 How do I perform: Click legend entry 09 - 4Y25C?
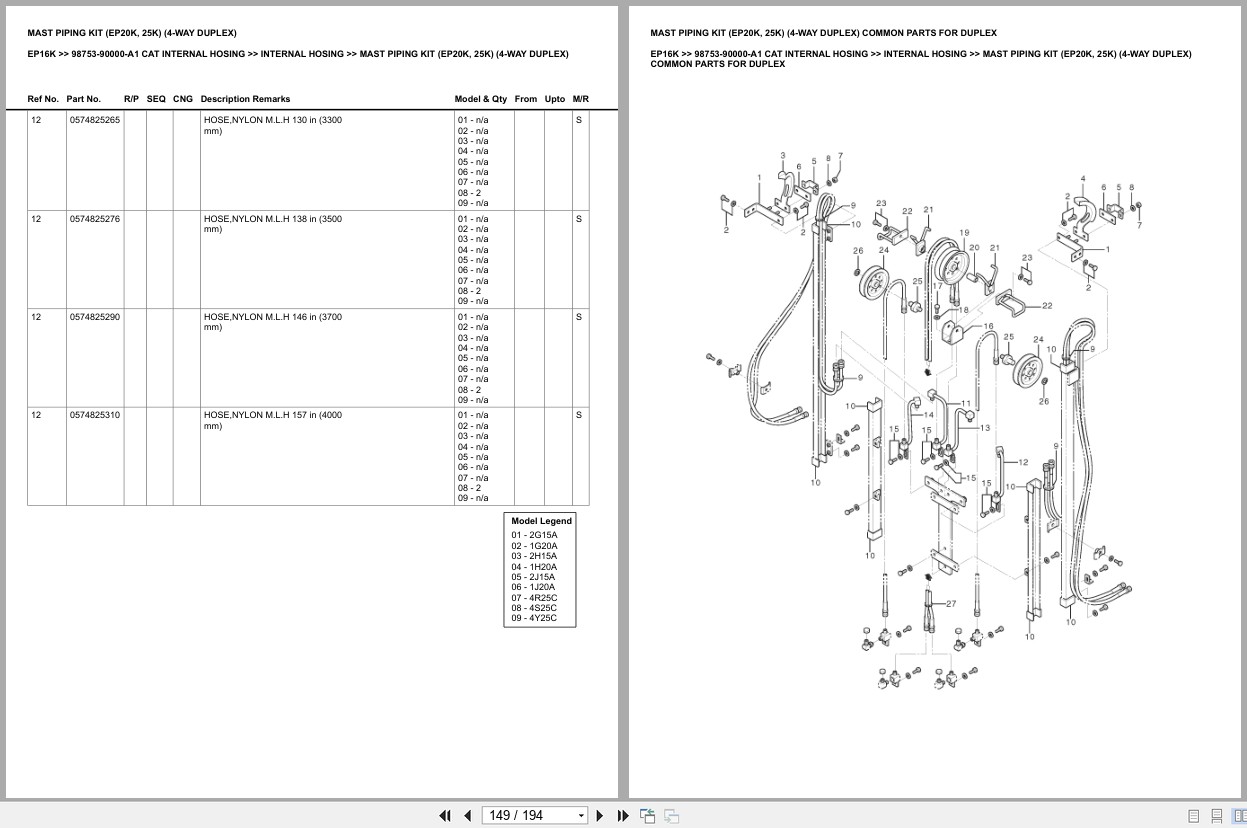tap(535, 618)
